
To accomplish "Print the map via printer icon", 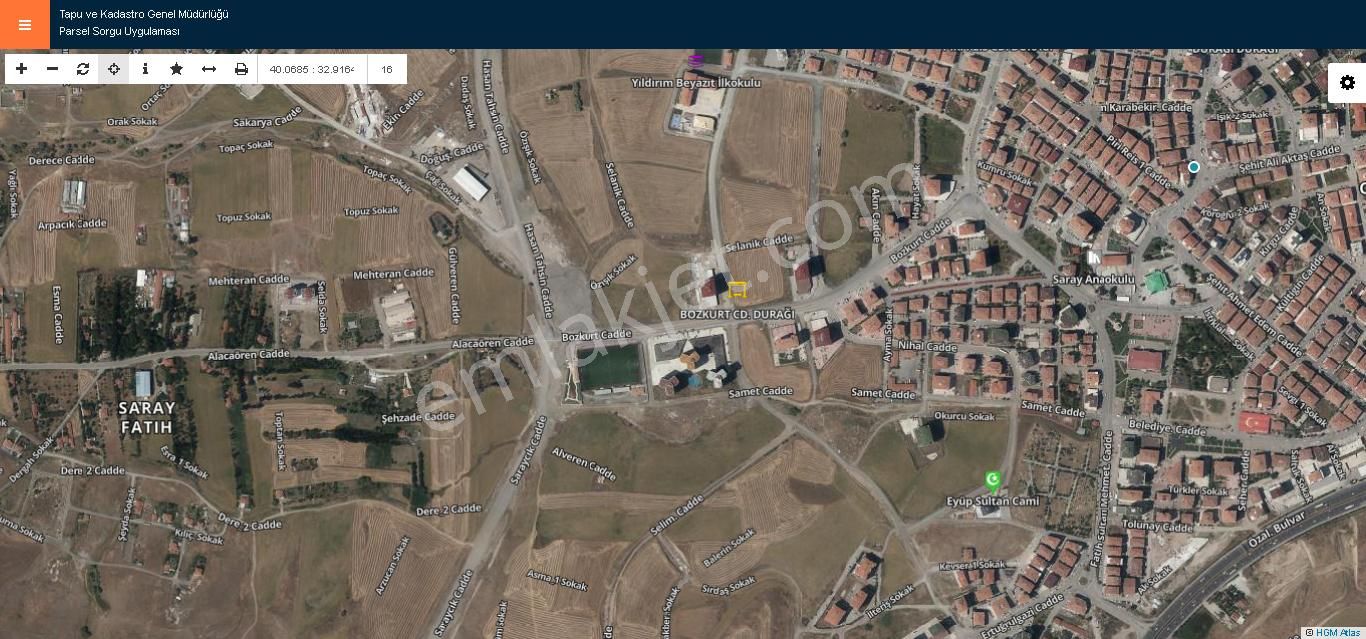I will point(241,69).
